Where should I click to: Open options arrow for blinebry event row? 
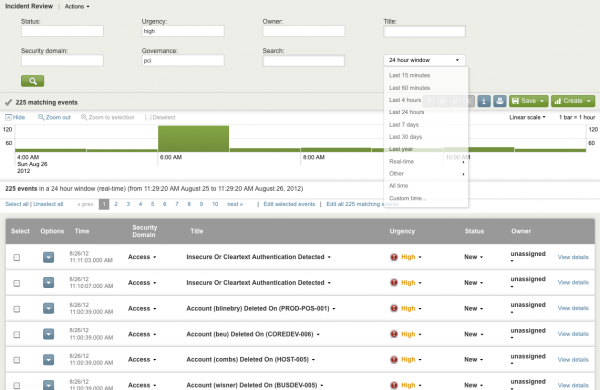[x=48, y=308]
